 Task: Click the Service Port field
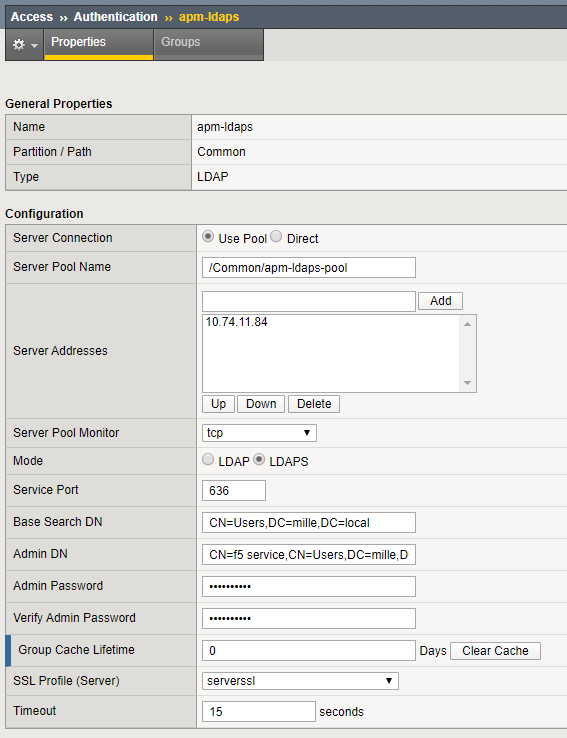coord(234,490)
